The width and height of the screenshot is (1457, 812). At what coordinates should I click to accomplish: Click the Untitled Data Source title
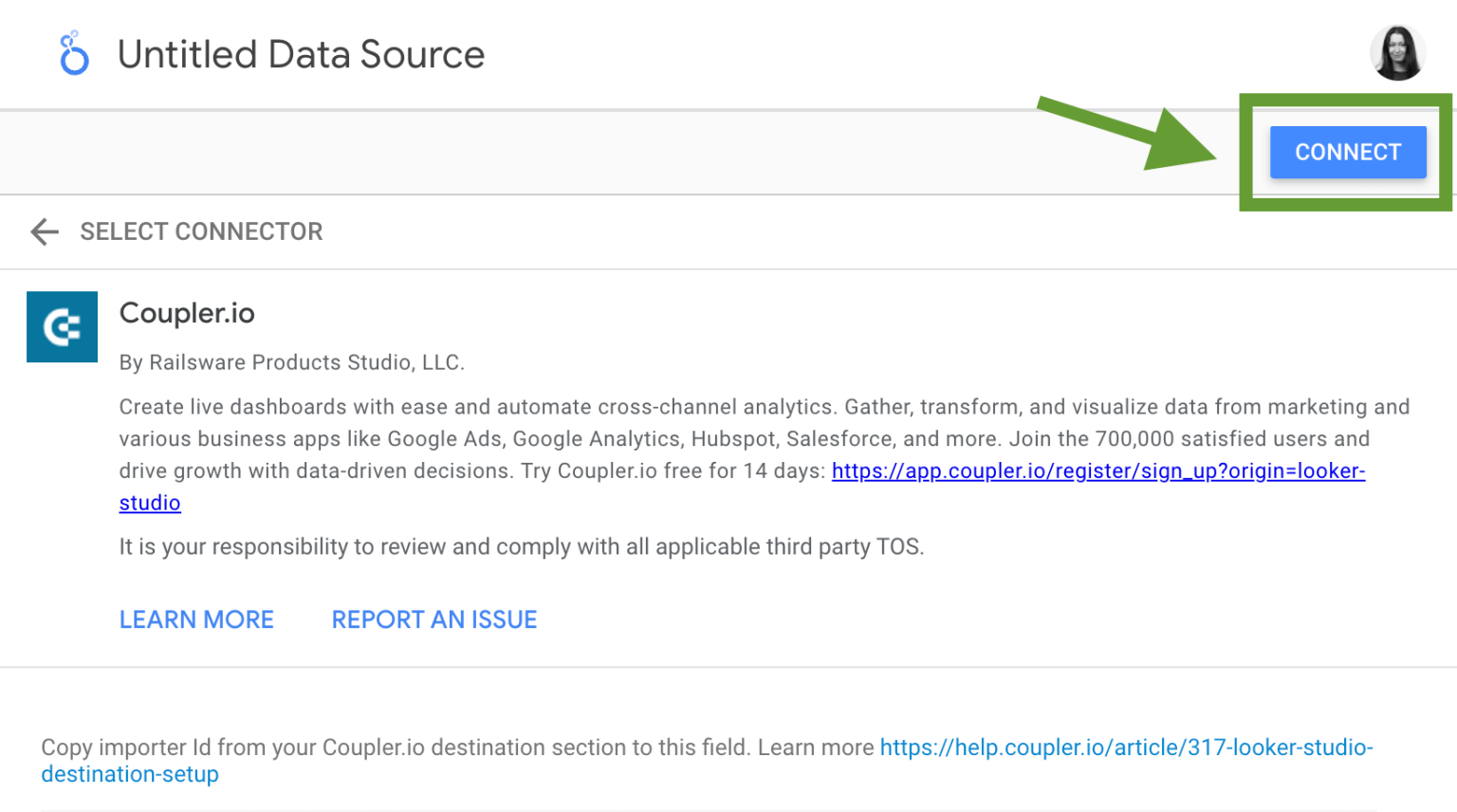pos(300,54)
